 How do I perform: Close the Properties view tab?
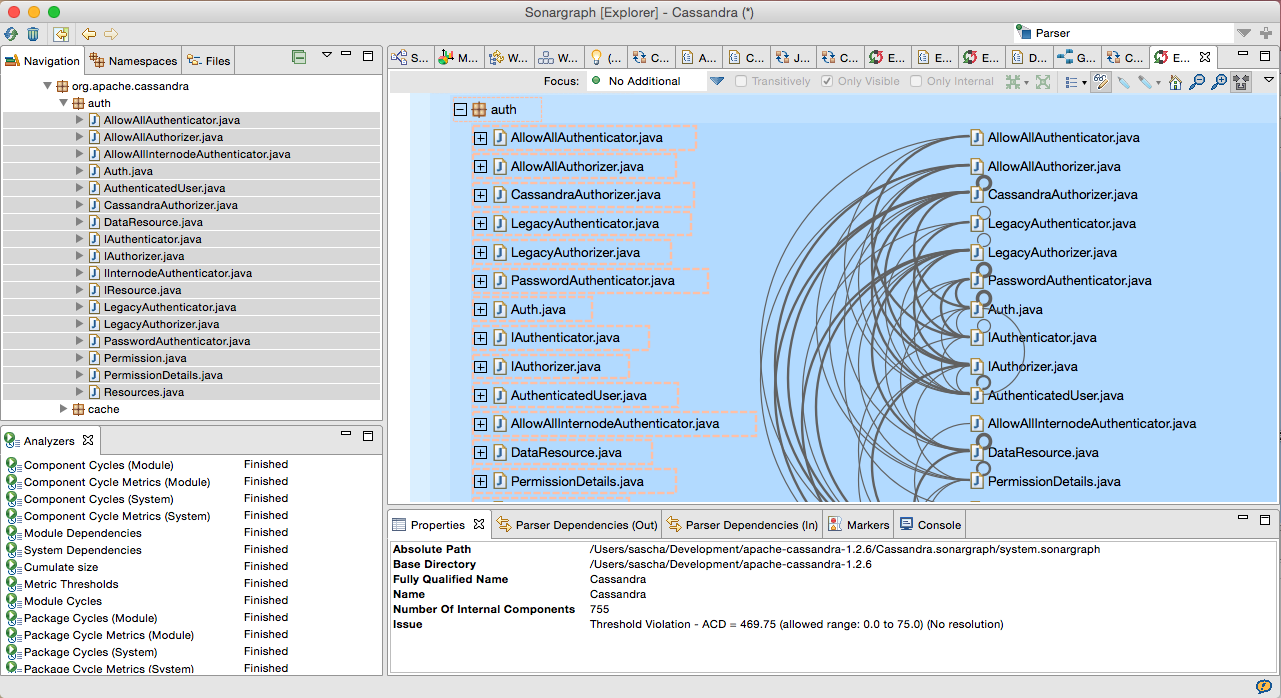click(x=479, y=524)
